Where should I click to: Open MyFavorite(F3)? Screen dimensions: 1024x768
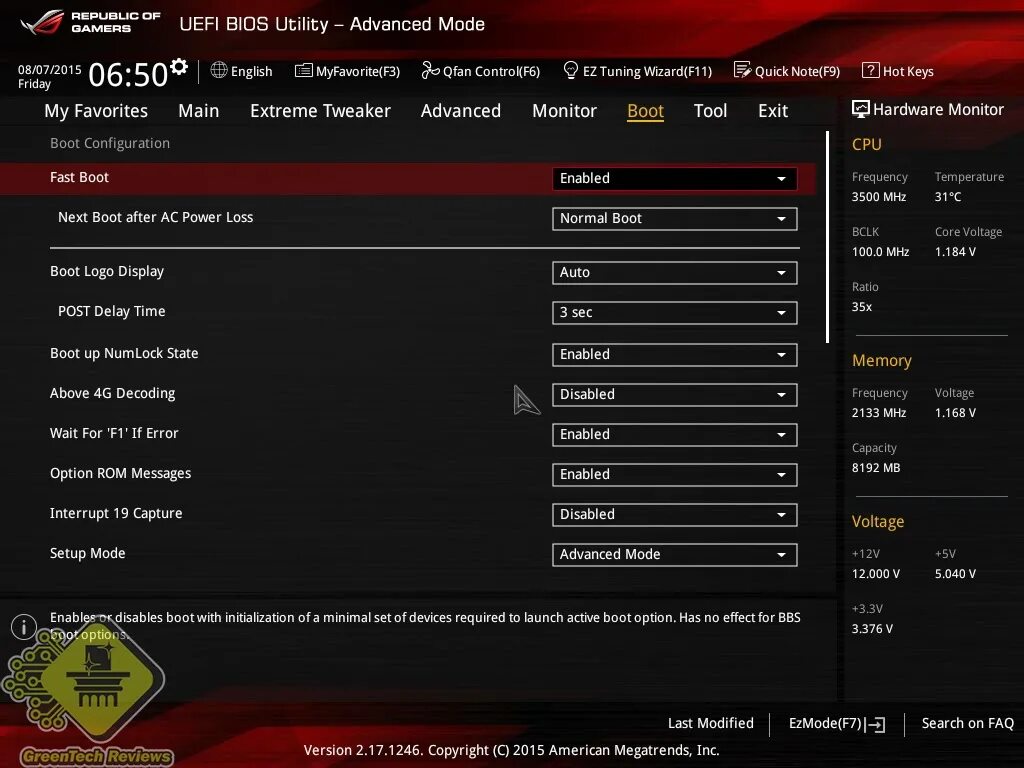coord(347,71)
